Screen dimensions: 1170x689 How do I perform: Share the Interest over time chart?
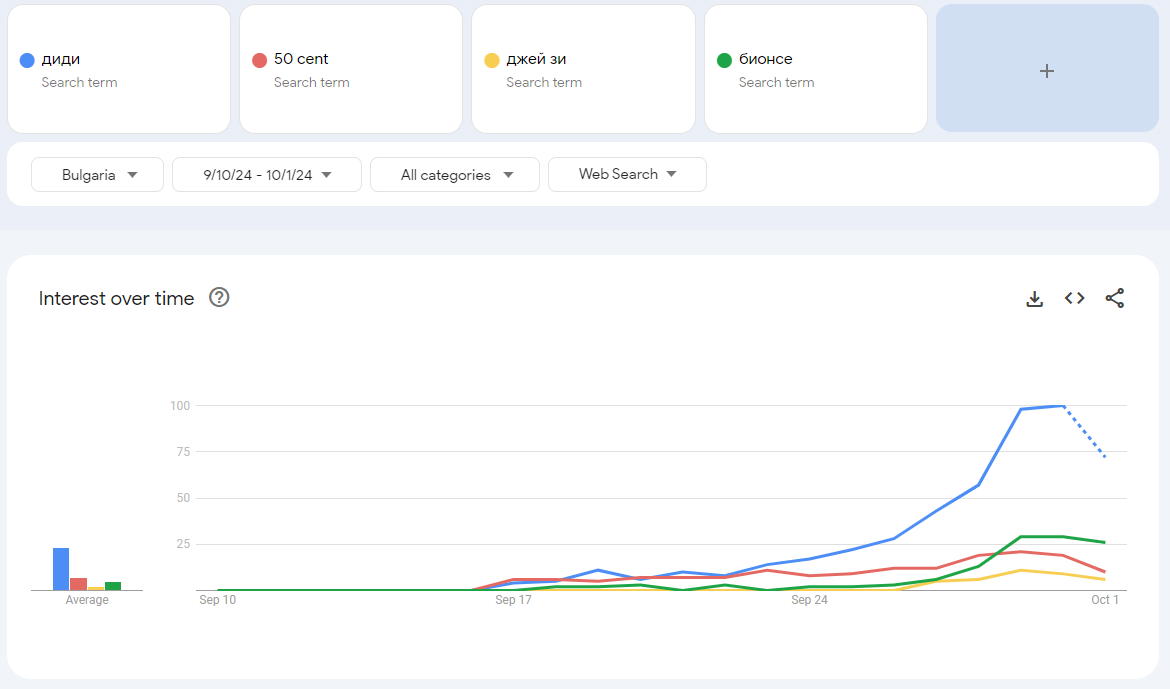pyautogui.click(x=1114, y=297)
